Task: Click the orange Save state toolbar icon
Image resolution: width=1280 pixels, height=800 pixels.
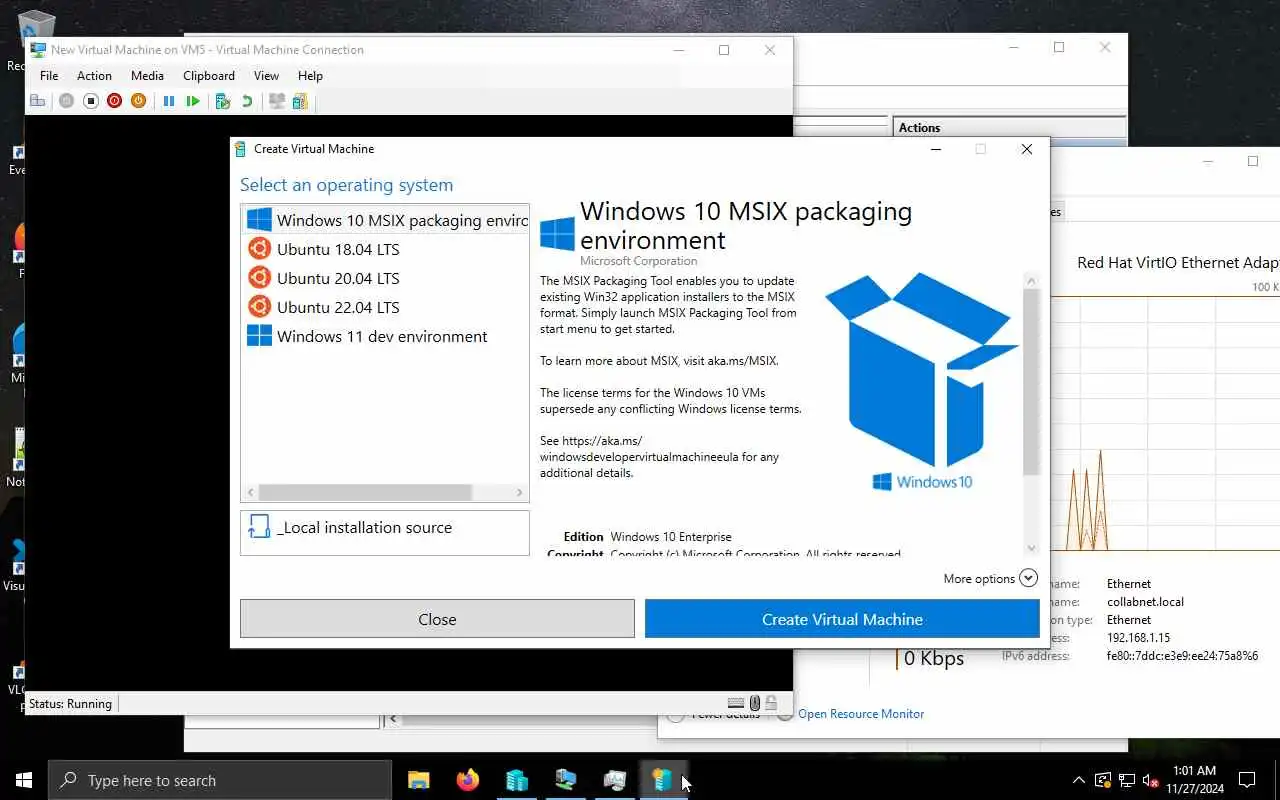Action: click(x=138, y=101)
